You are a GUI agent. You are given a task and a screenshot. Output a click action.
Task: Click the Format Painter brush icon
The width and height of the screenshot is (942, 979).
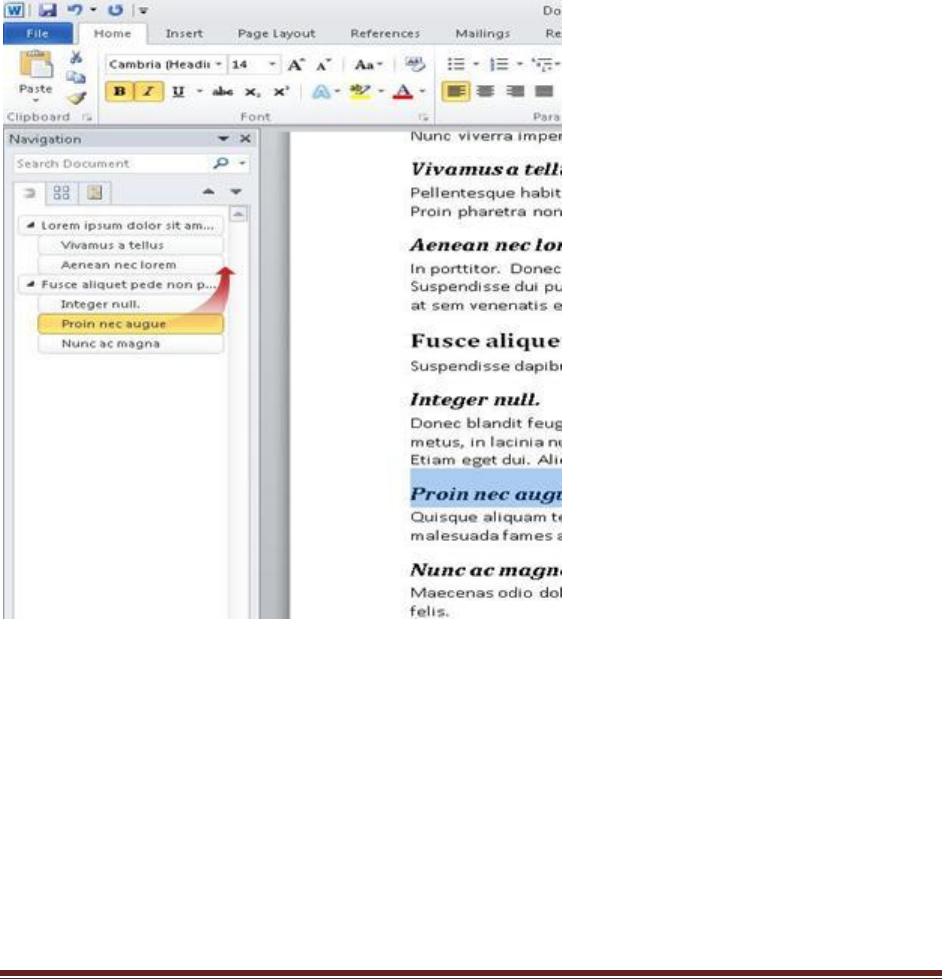76,97
